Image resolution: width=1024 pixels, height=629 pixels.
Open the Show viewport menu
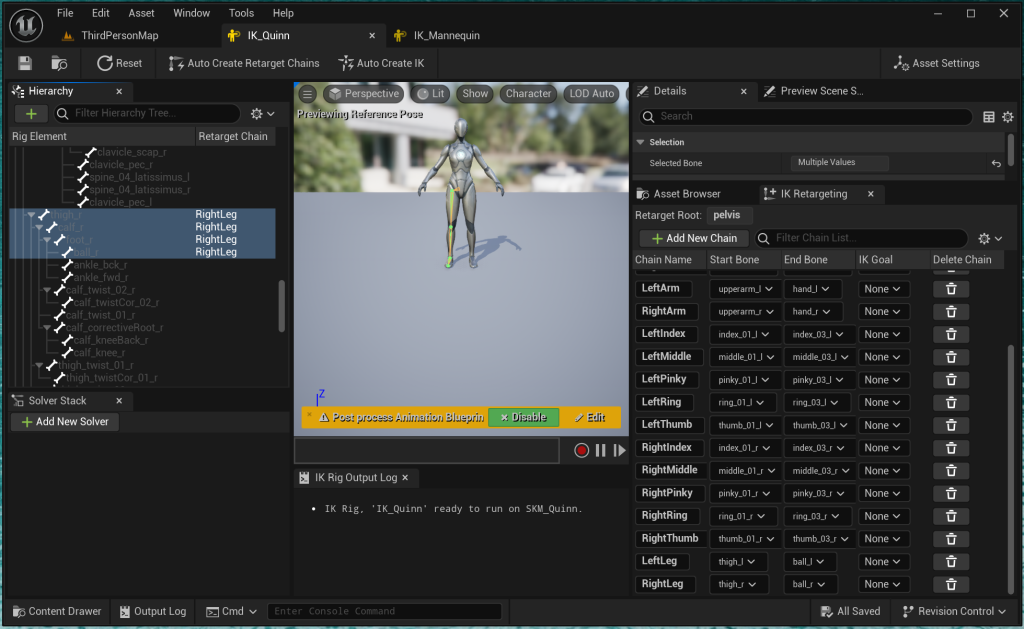coord(475,94)
